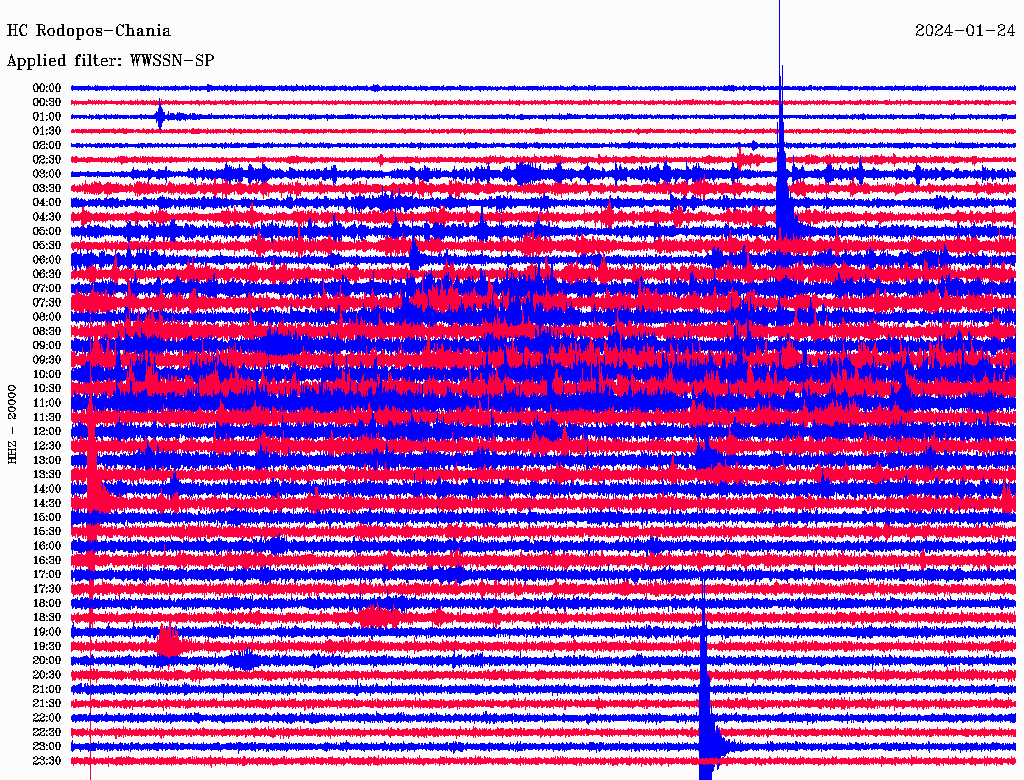Click the red event burst on 18:30 trace

[379, 617]
